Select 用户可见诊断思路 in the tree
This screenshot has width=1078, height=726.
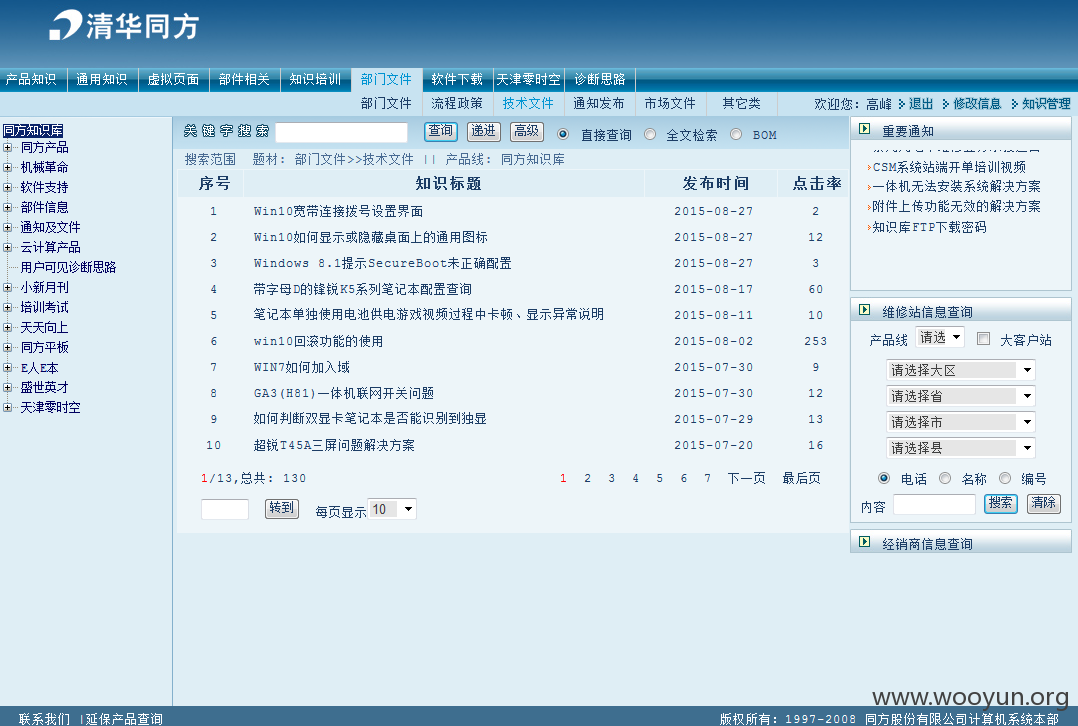68,267
